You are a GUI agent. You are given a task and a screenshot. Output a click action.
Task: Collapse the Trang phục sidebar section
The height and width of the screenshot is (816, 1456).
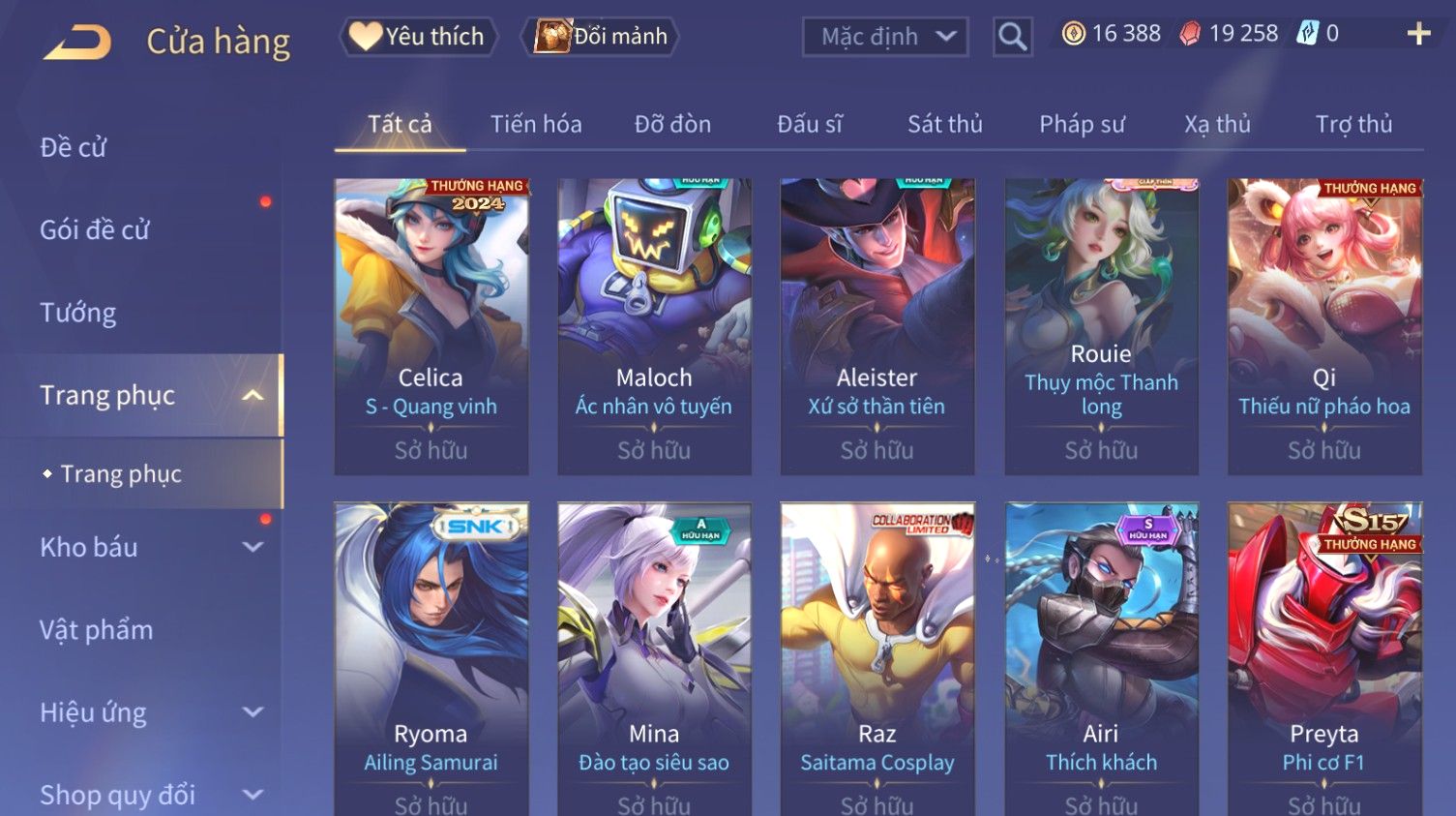(x=253, y=395)
